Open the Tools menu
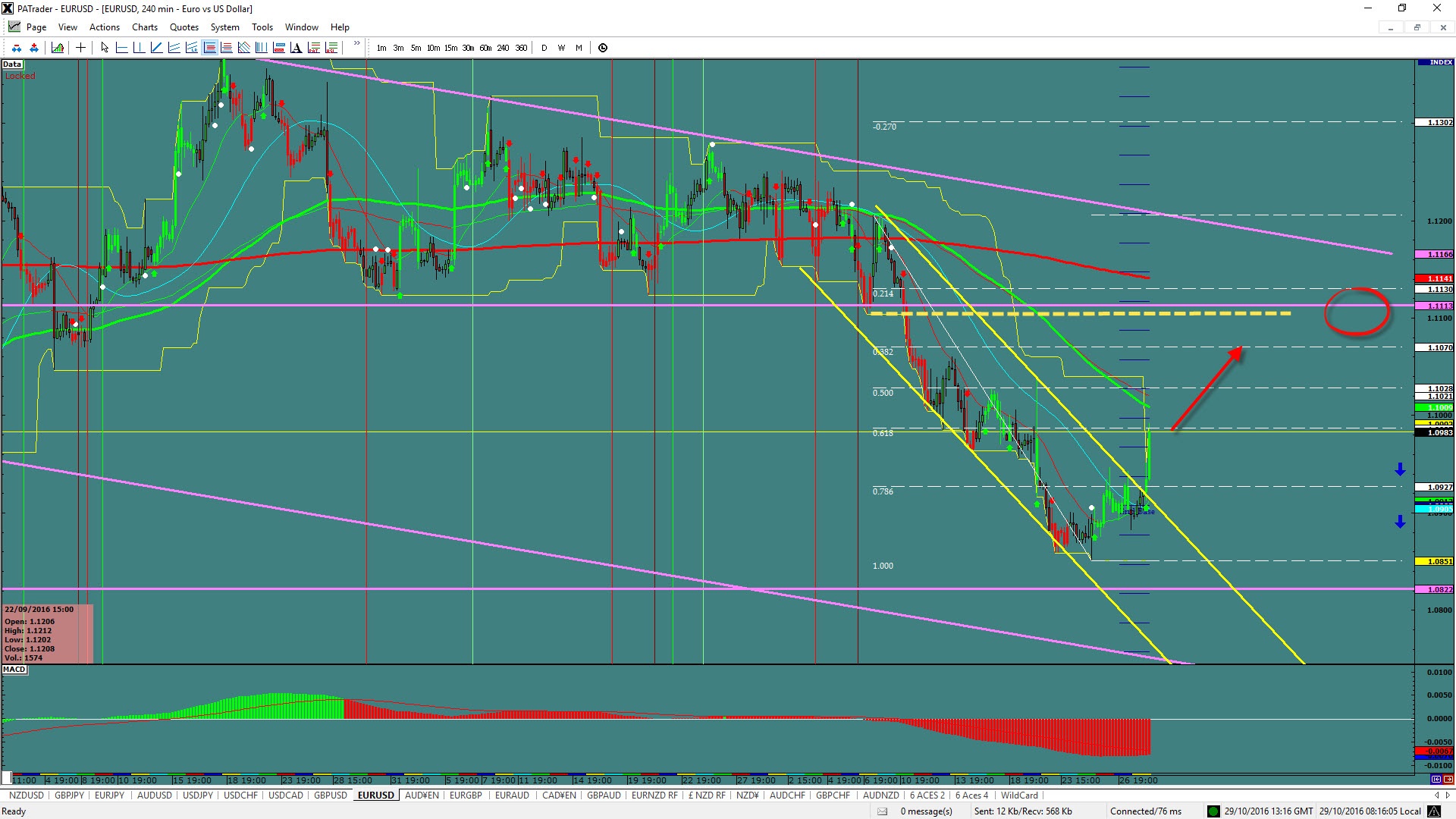The height and width of the screenshot is (819, 1456). point(262,27)
